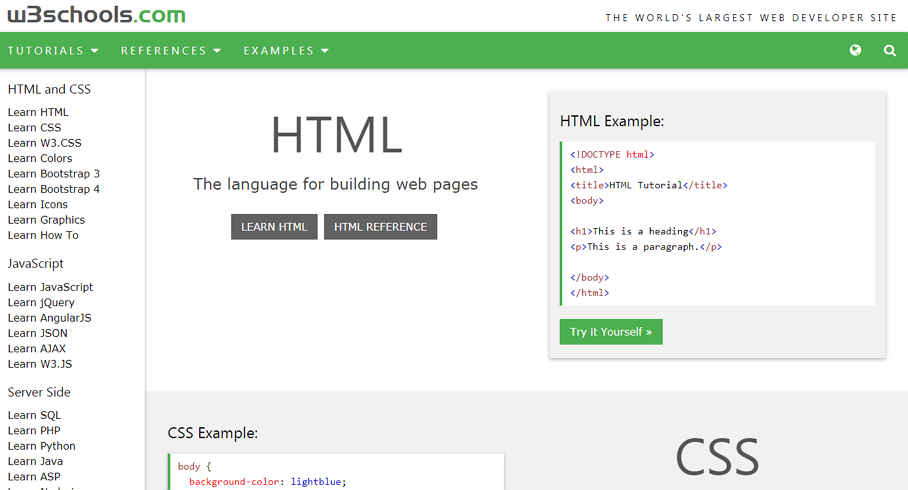908x490 pixels.
Task: Open Learn SQL link
Action: pyautogui.click(x=34, y=415)
